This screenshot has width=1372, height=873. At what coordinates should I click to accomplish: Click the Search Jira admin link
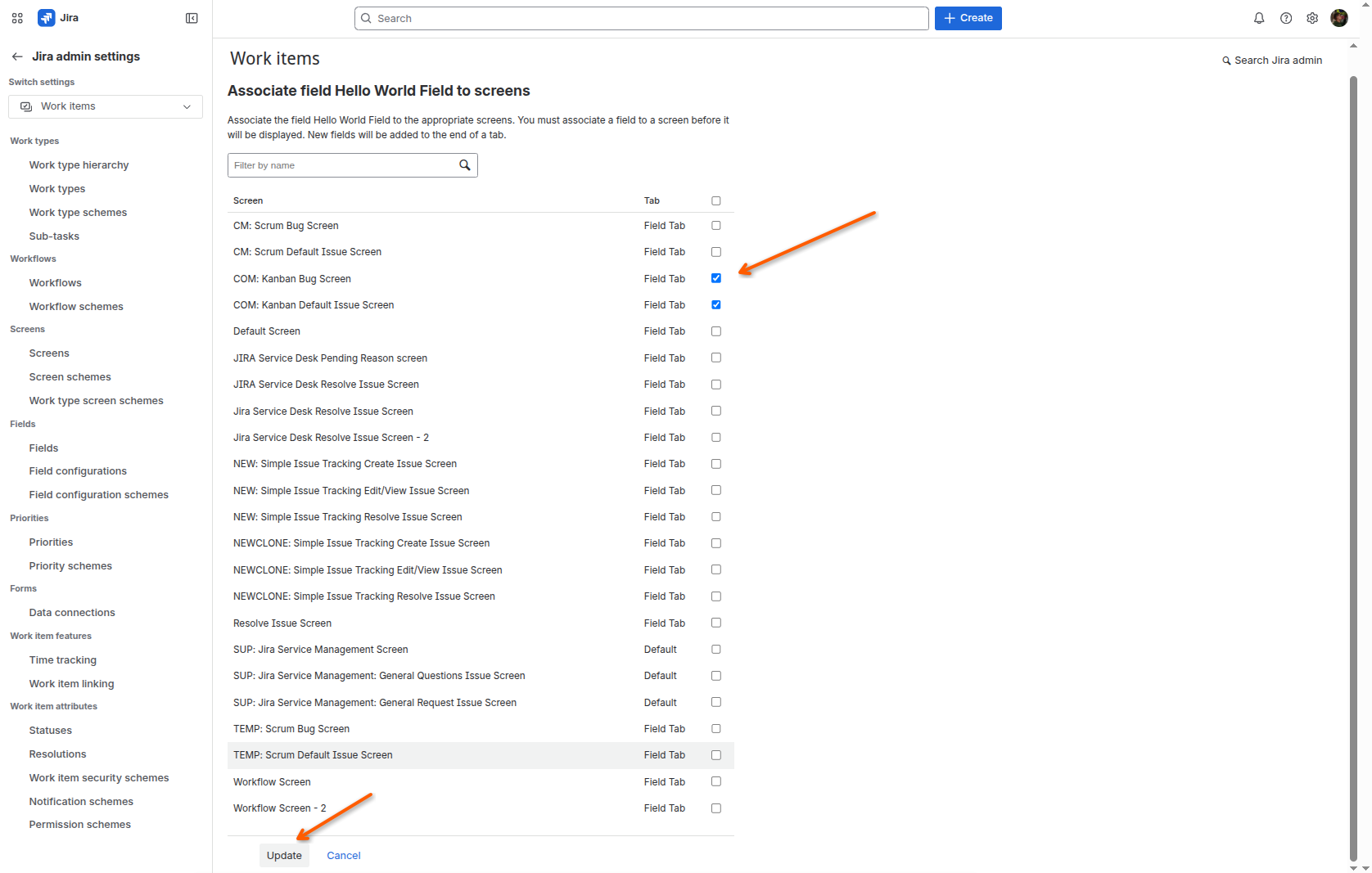(1272, 61)
